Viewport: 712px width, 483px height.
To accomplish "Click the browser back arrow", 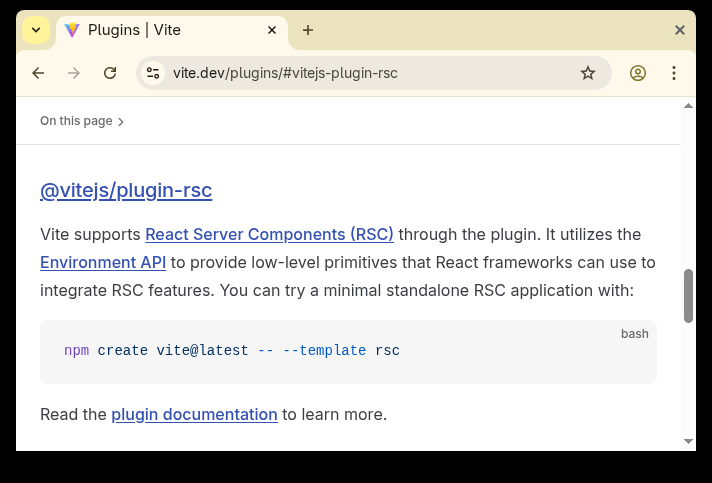I will pyautogui.click(x=38, y=73).
